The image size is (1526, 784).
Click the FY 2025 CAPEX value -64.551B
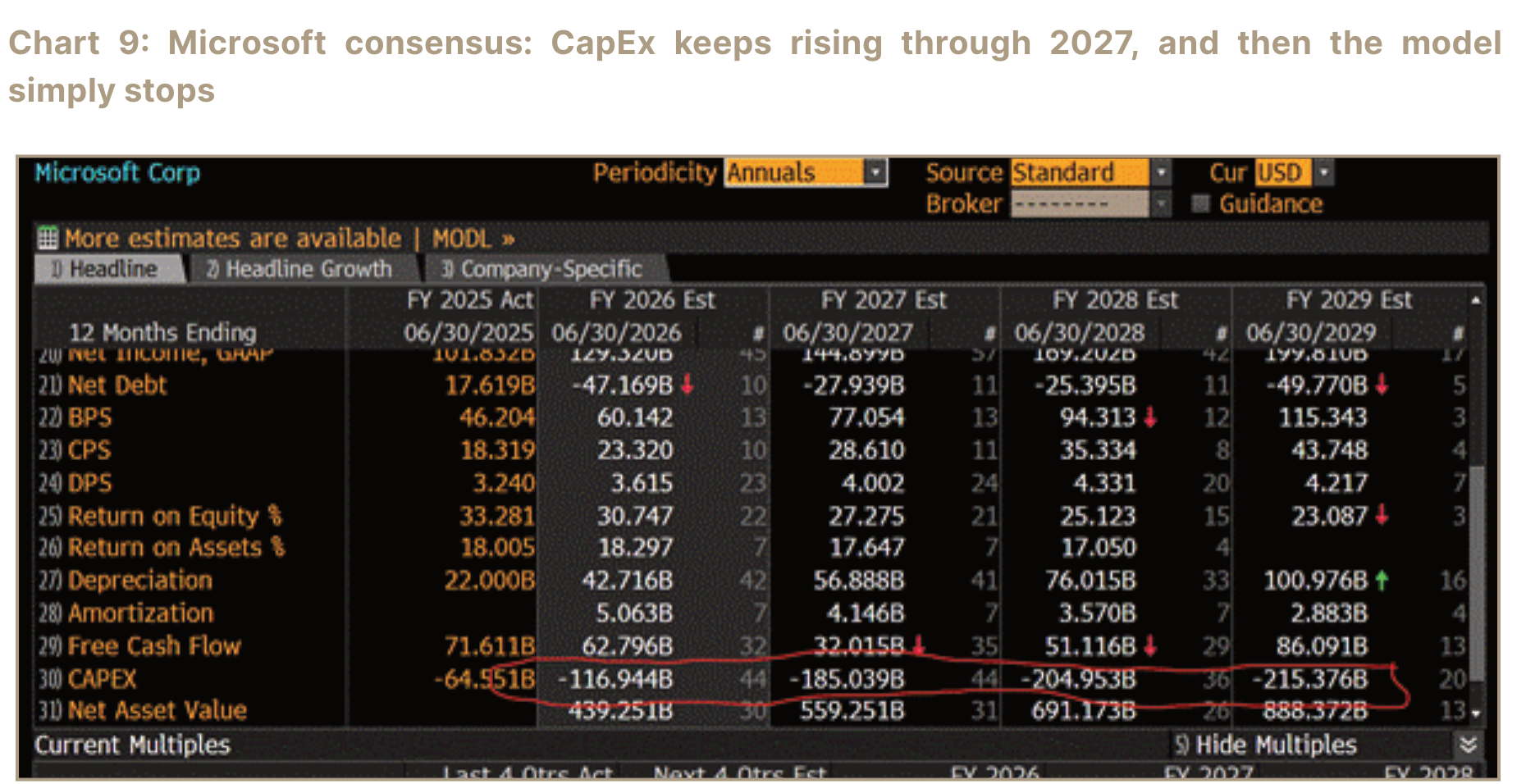(x=484, y=679)
